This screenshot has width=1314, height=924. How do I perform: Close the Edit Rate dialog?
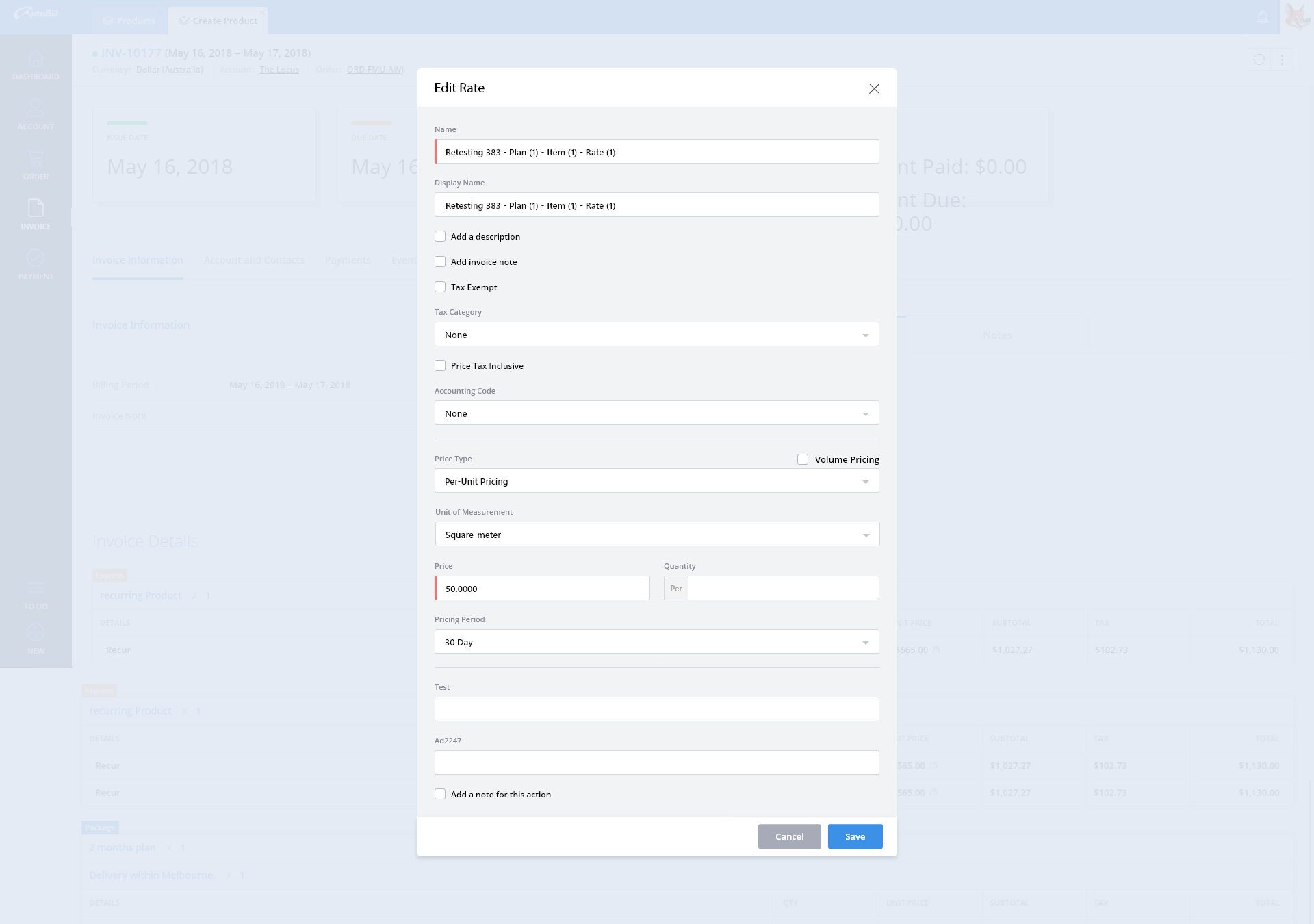coord(874,88)
